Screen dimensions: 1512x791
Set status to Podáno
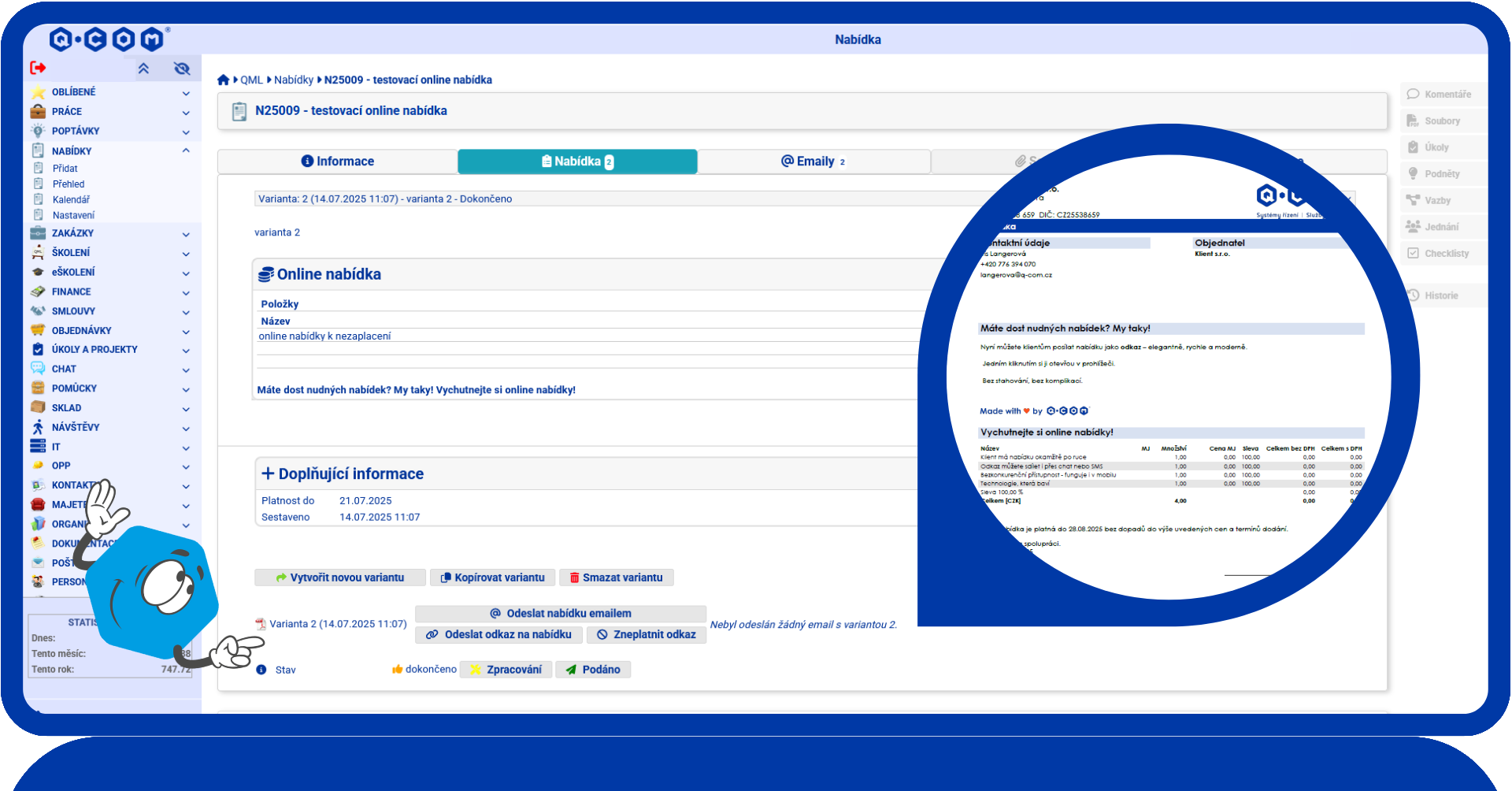tap(594, 670)
